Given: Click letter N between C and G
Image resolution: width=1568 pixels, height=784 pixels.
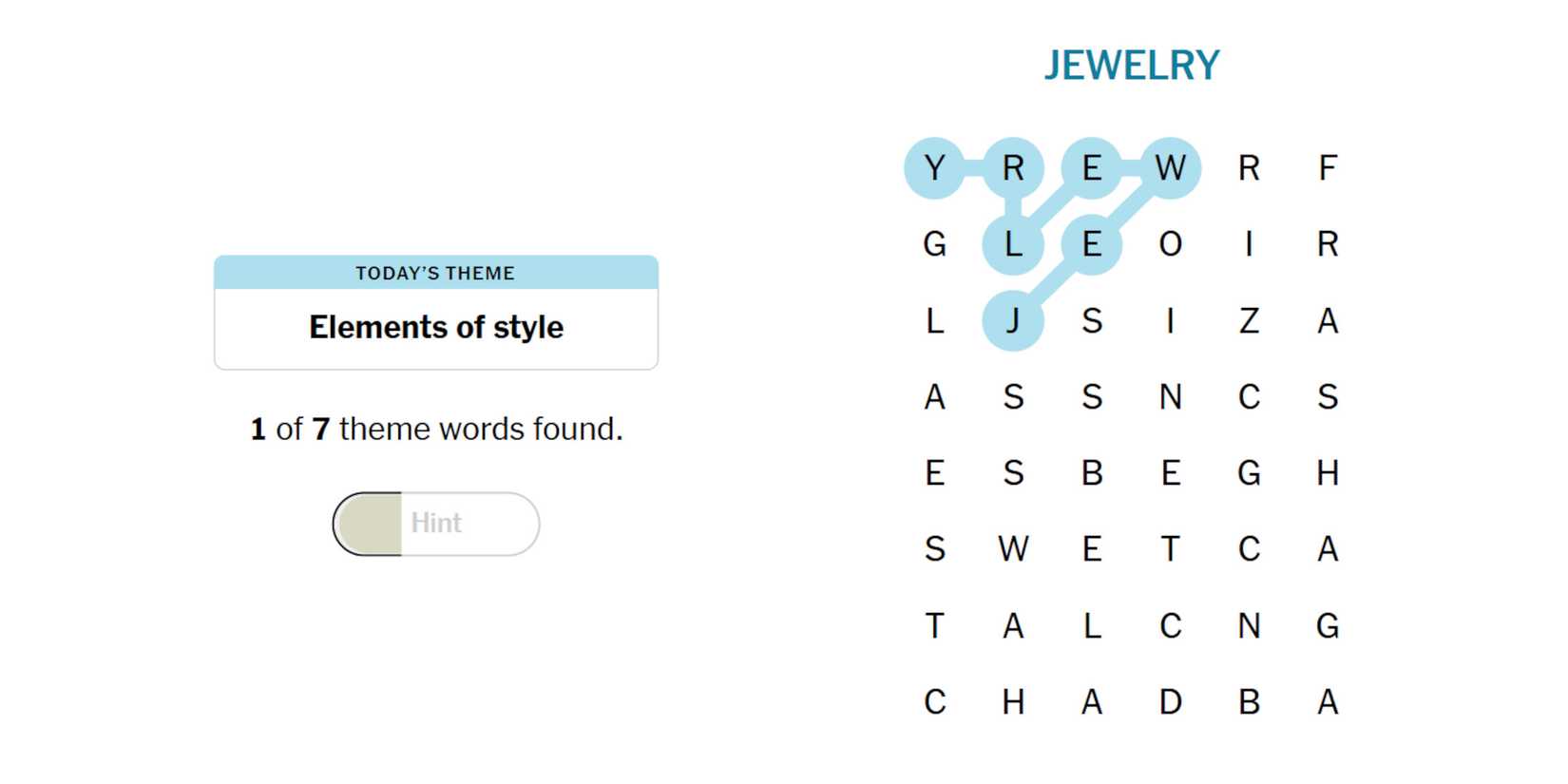Looking at the screenshot, I should point(1249,625).
